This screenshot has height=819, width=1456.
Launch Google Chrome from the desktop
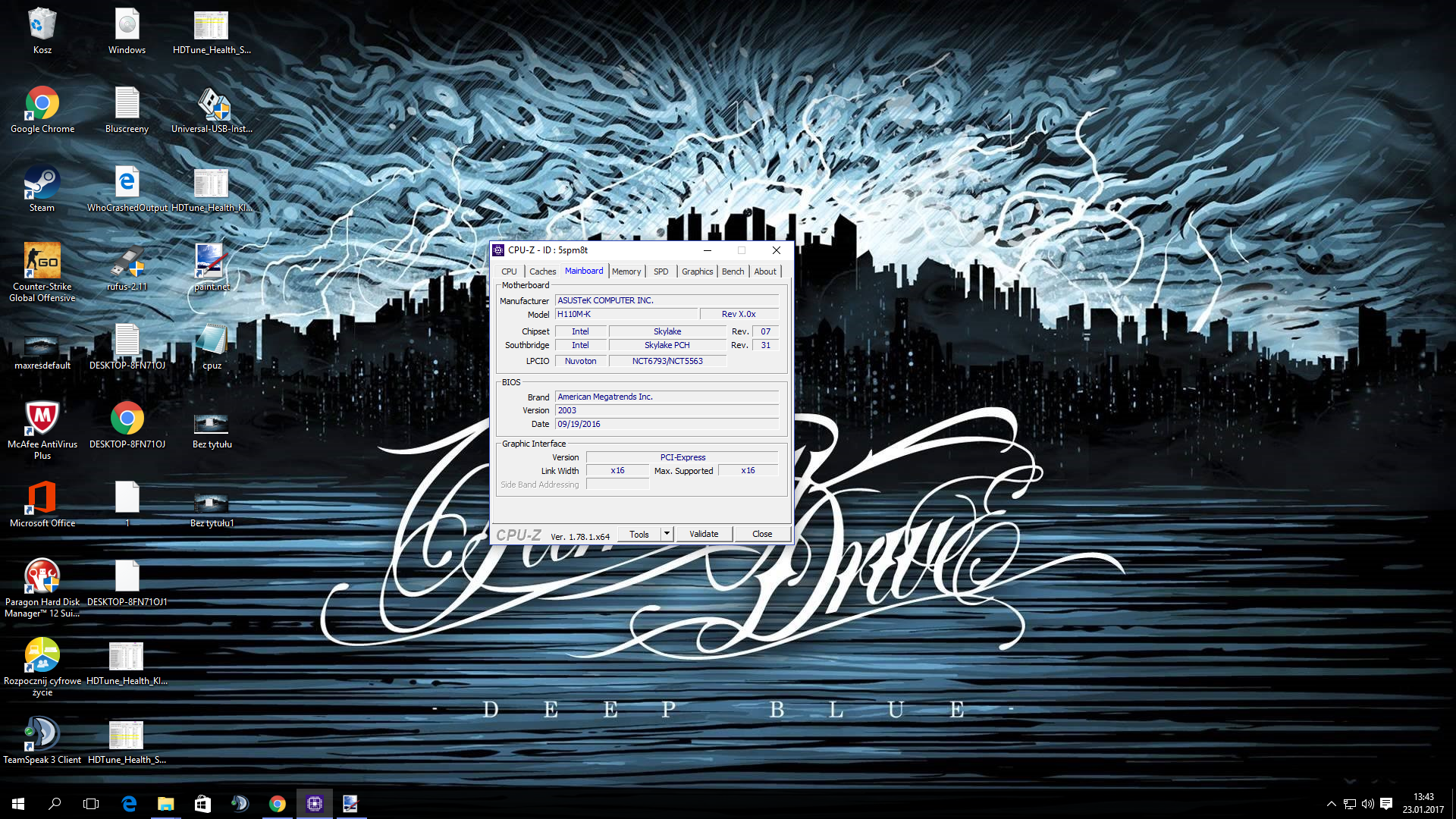coord(42,109)
